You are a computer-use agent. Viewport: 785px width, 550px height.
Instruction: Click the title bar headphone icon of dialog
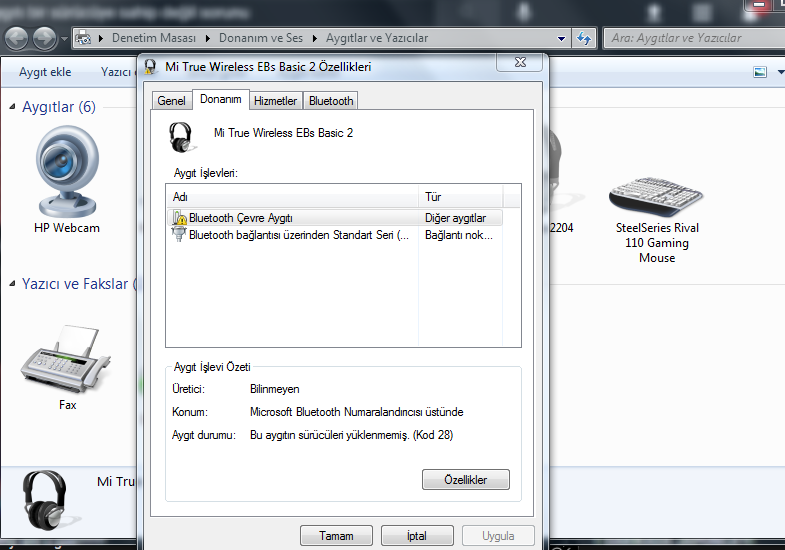tap(151, 67)
